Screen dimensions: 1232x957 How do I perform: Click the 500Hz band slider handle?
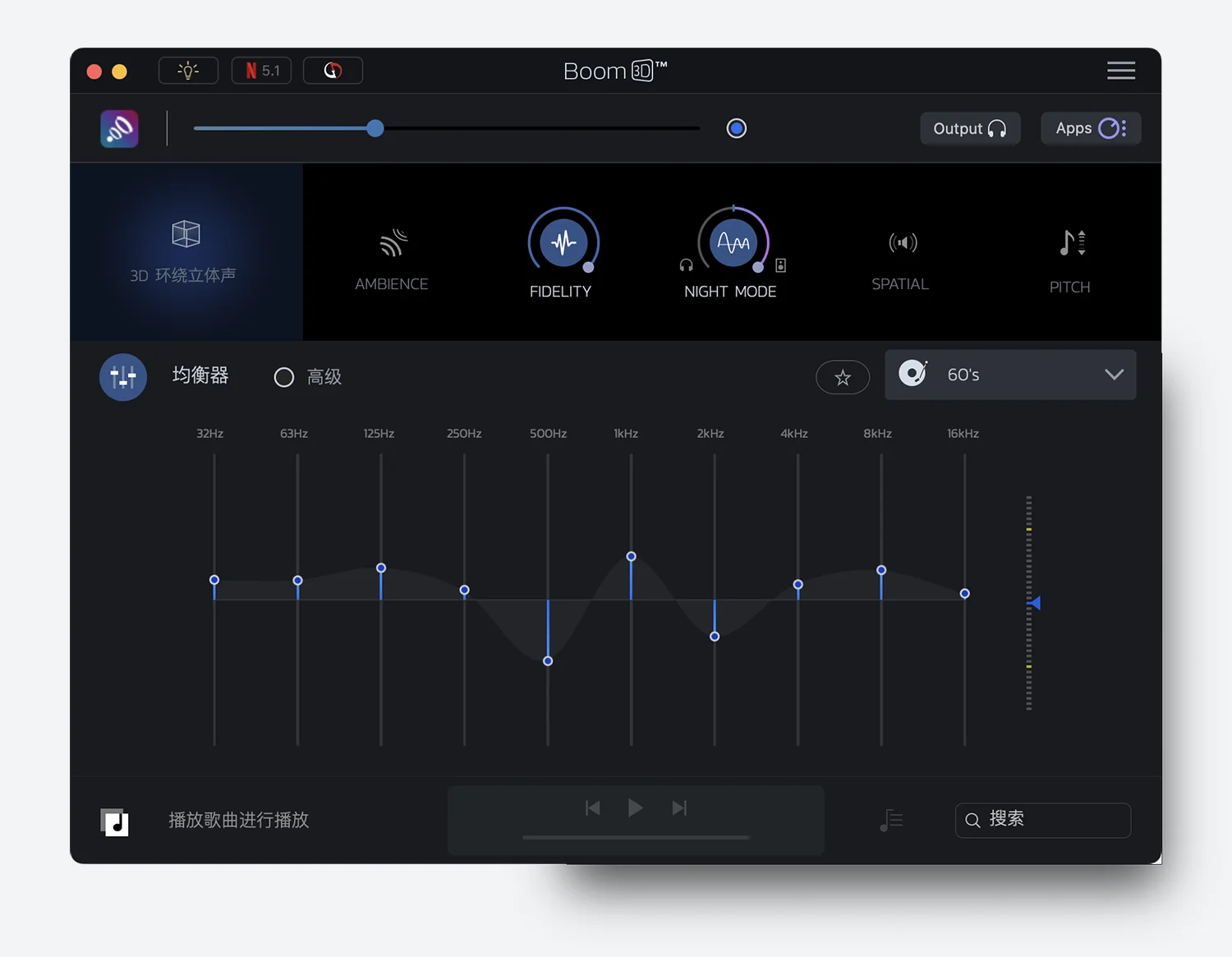(x=548, y=661)
